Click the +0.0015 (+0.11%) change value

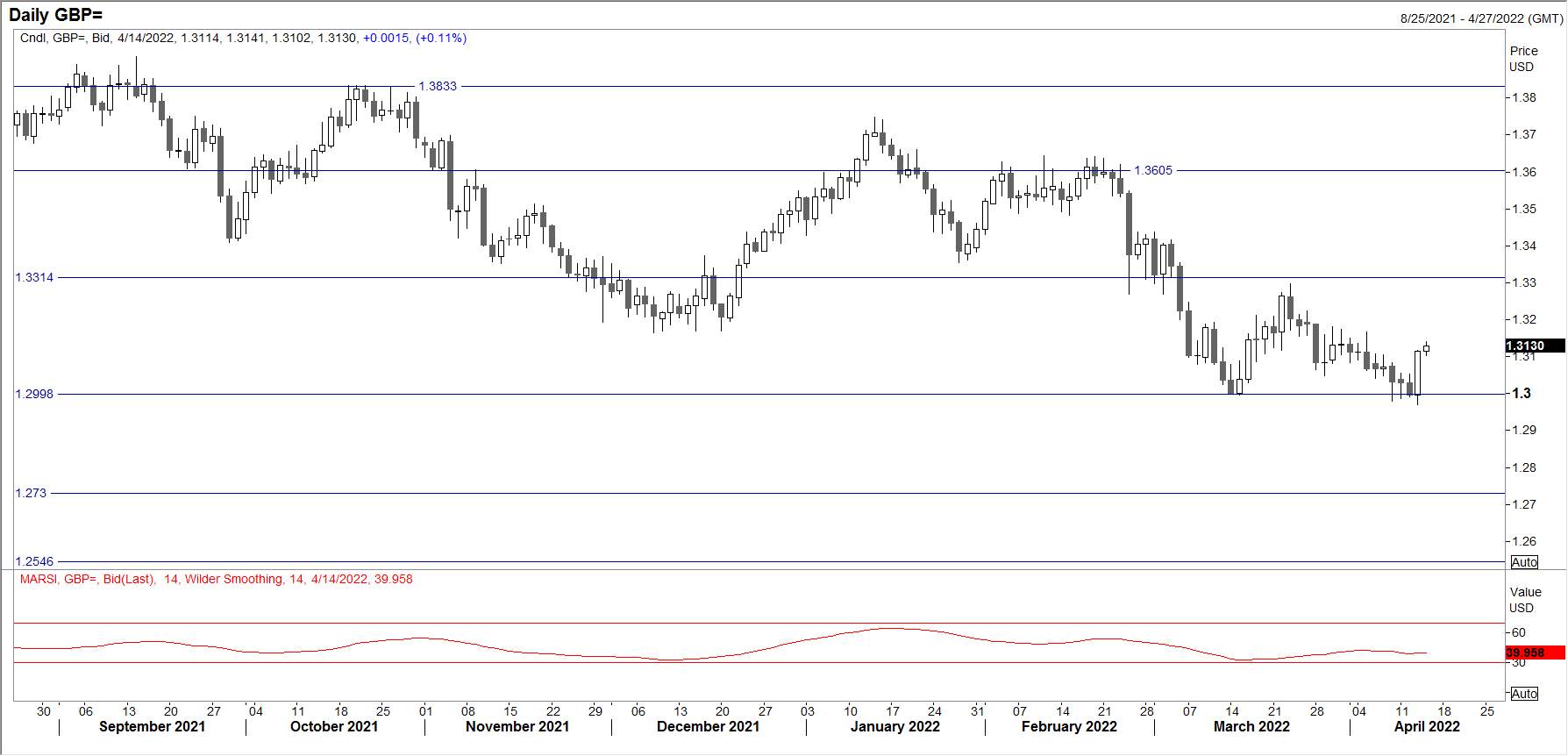coord(415,39)
